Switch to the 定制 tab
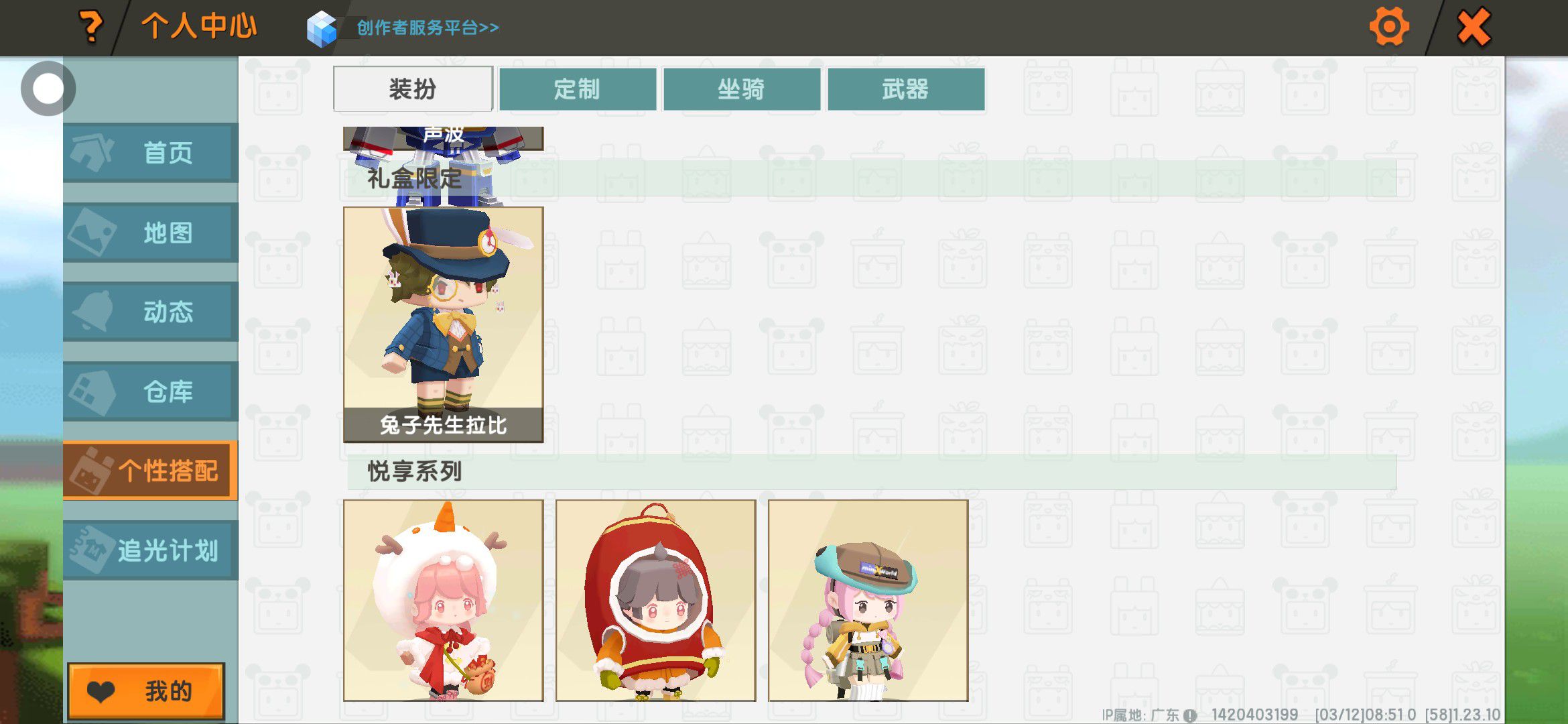 tap(578, 88)
